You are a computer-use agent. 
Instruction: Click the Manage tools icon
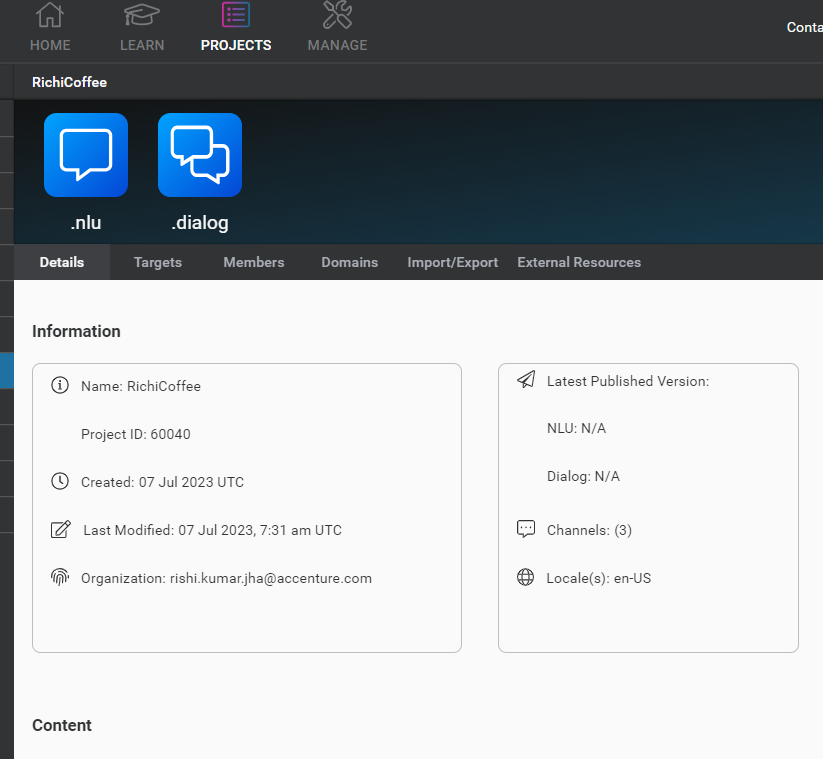(337, 16)
